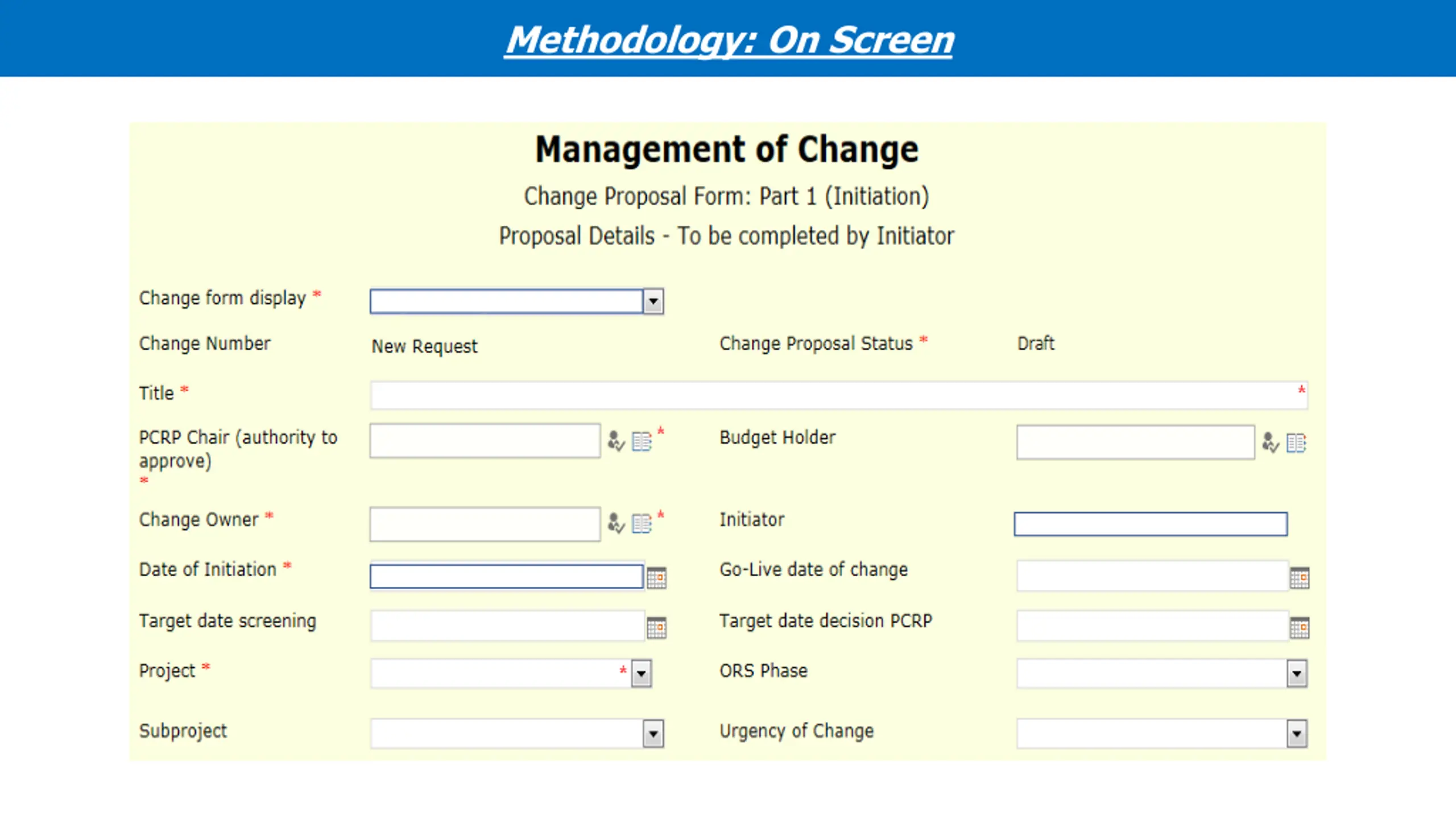The width and height of the screenshot is (1456, 819).
Task: Click the Methodology: On Screen heading link
Action: click(x=730, y=40)
